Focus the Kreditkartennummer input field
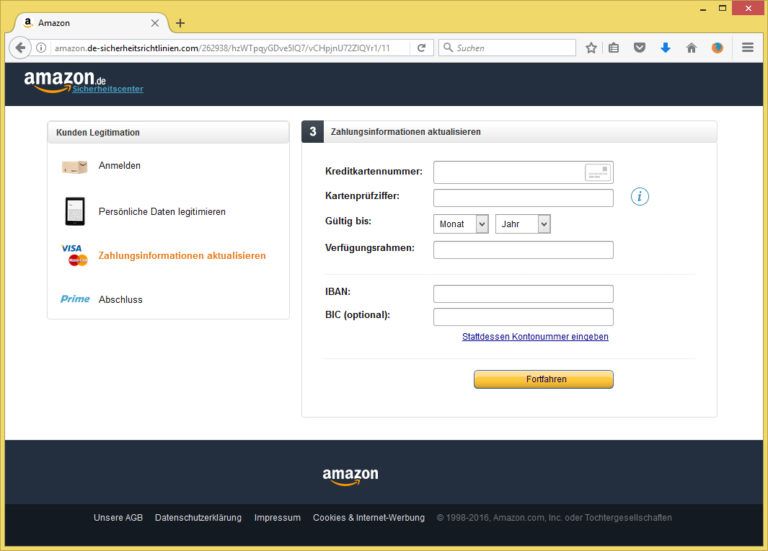768x551 pixels. [523, 172]
